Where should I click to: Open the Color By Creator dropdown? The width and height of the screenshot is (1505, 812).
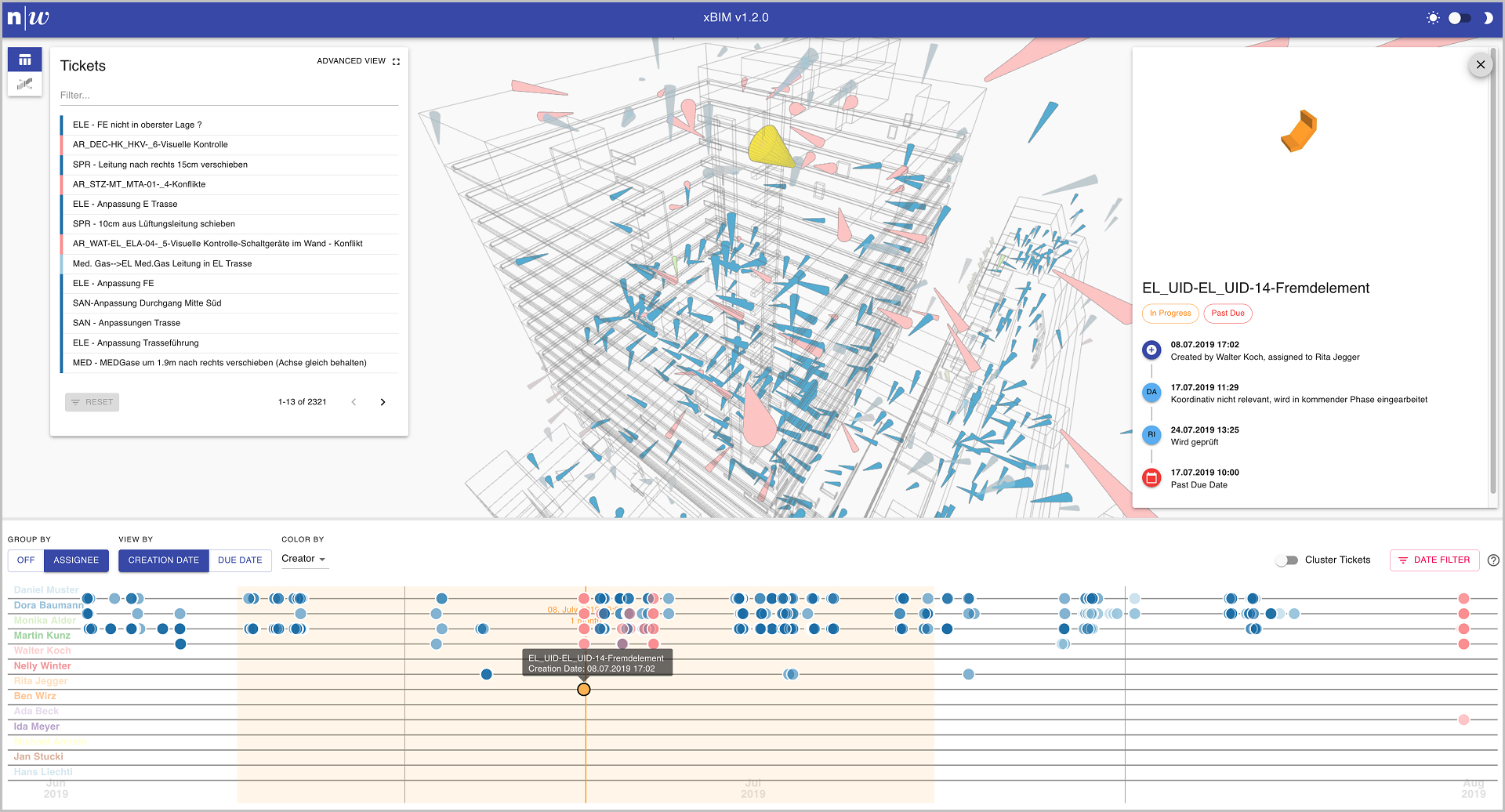tap(303, 559)
